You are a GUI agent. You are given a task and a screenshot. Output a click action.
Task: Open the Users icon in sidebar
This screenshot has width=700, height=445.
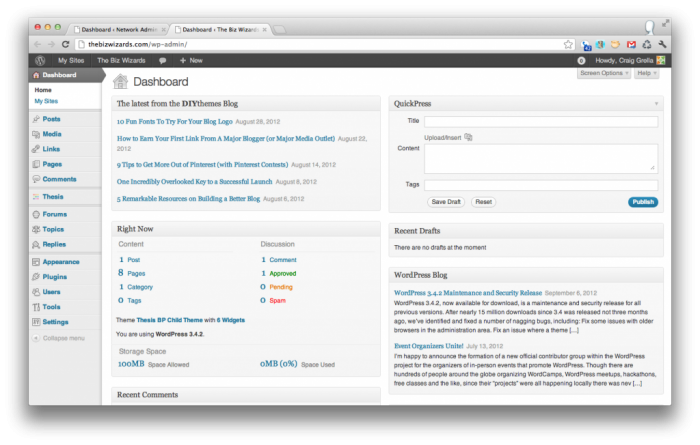pyautogui.click(x=36, y=292)
